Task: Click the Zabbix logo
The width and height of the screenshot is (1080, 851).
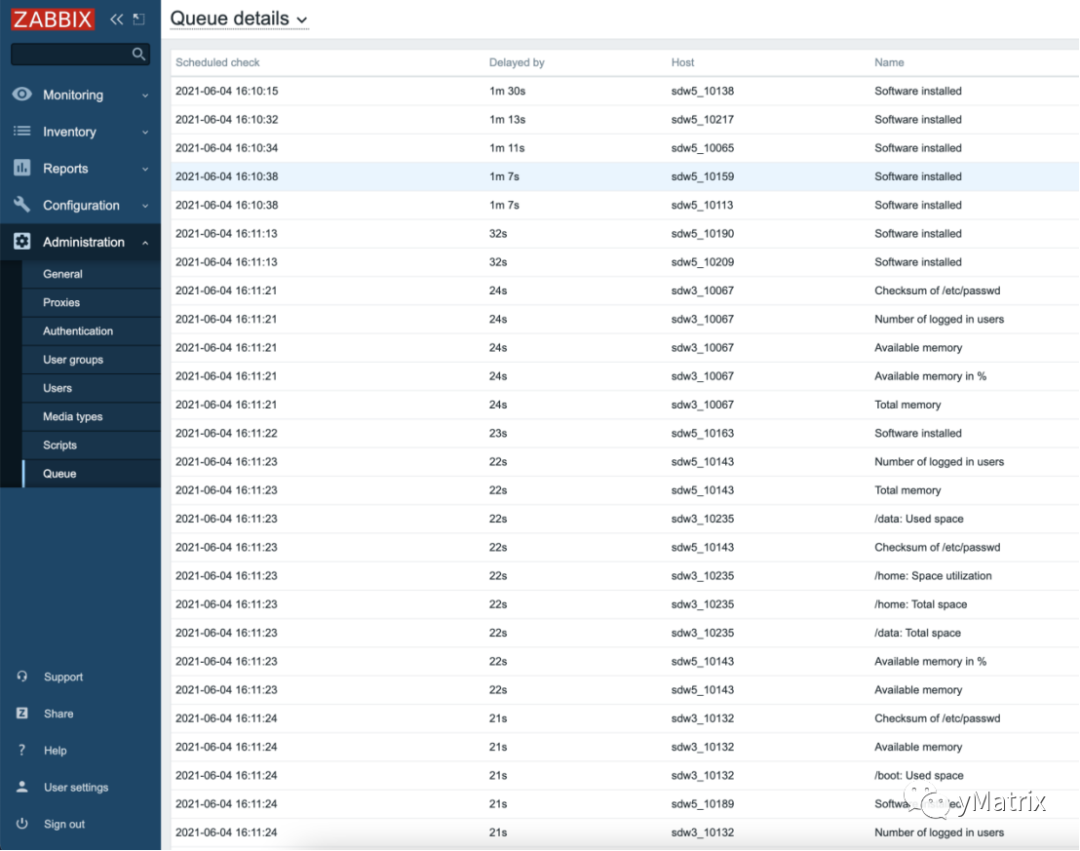Action: pyautogui.click(x=52, y=19)
